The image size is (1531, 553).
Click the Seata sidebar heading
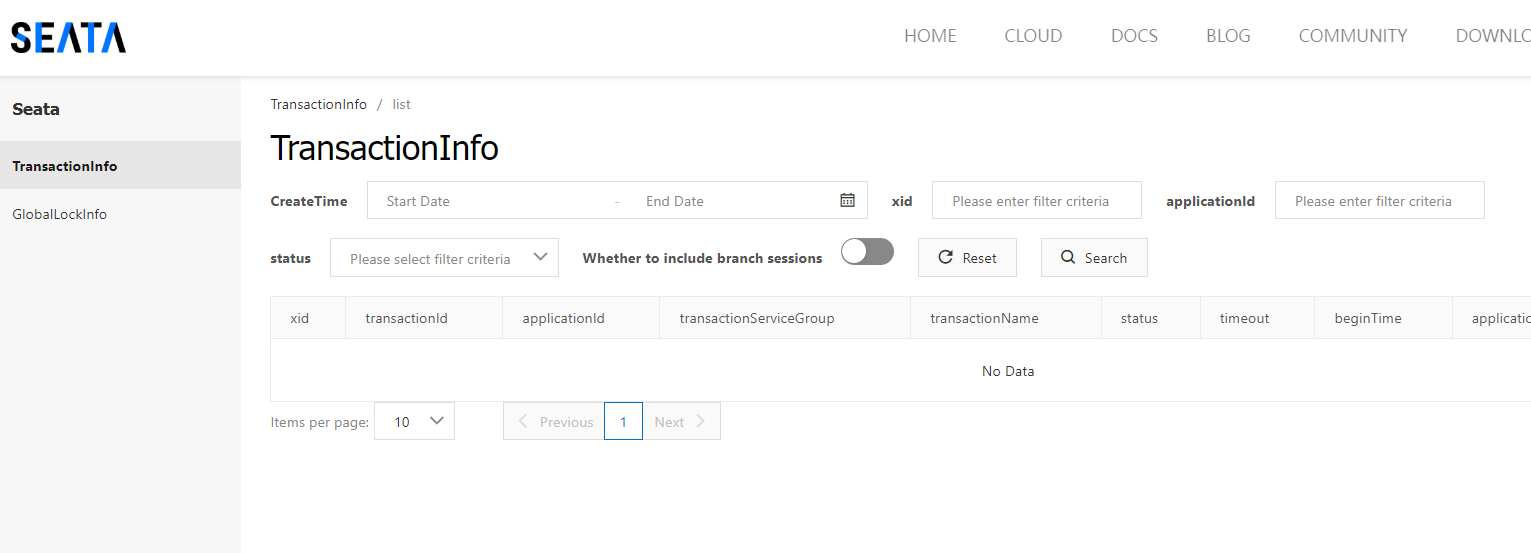pyautogui.click(x=36, y=109)
